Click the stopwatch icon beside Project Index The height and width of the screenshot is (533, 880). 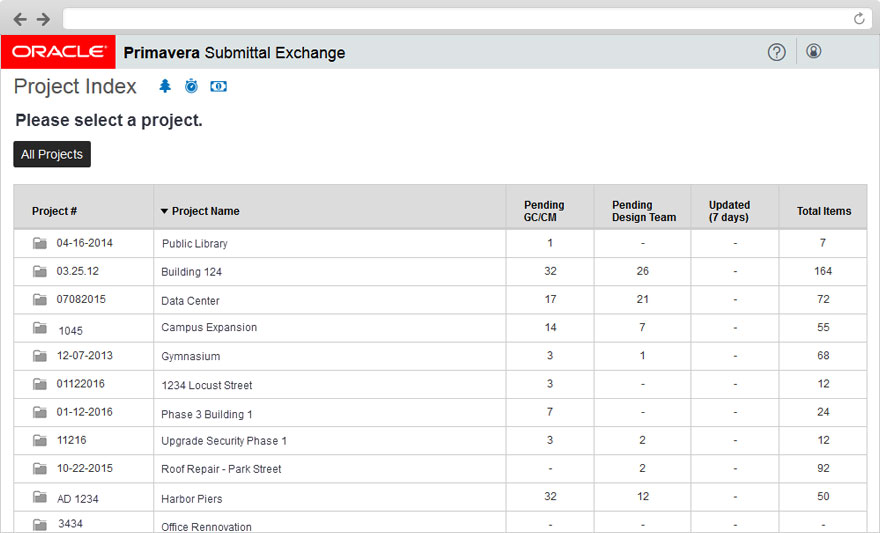coord(191,87)
